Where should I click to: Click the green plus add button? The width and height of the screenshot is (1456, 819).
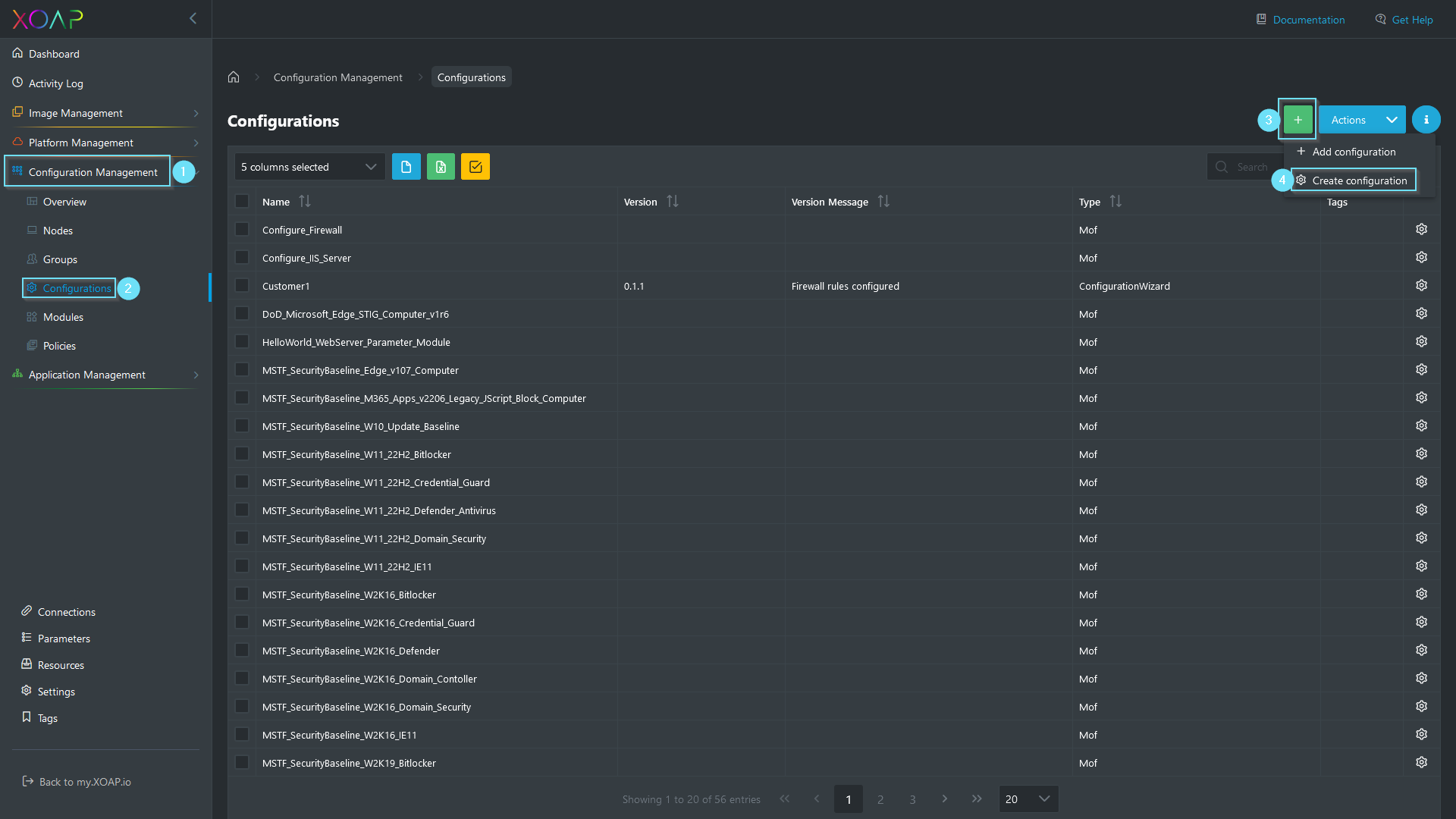[x=1298, y=120]
